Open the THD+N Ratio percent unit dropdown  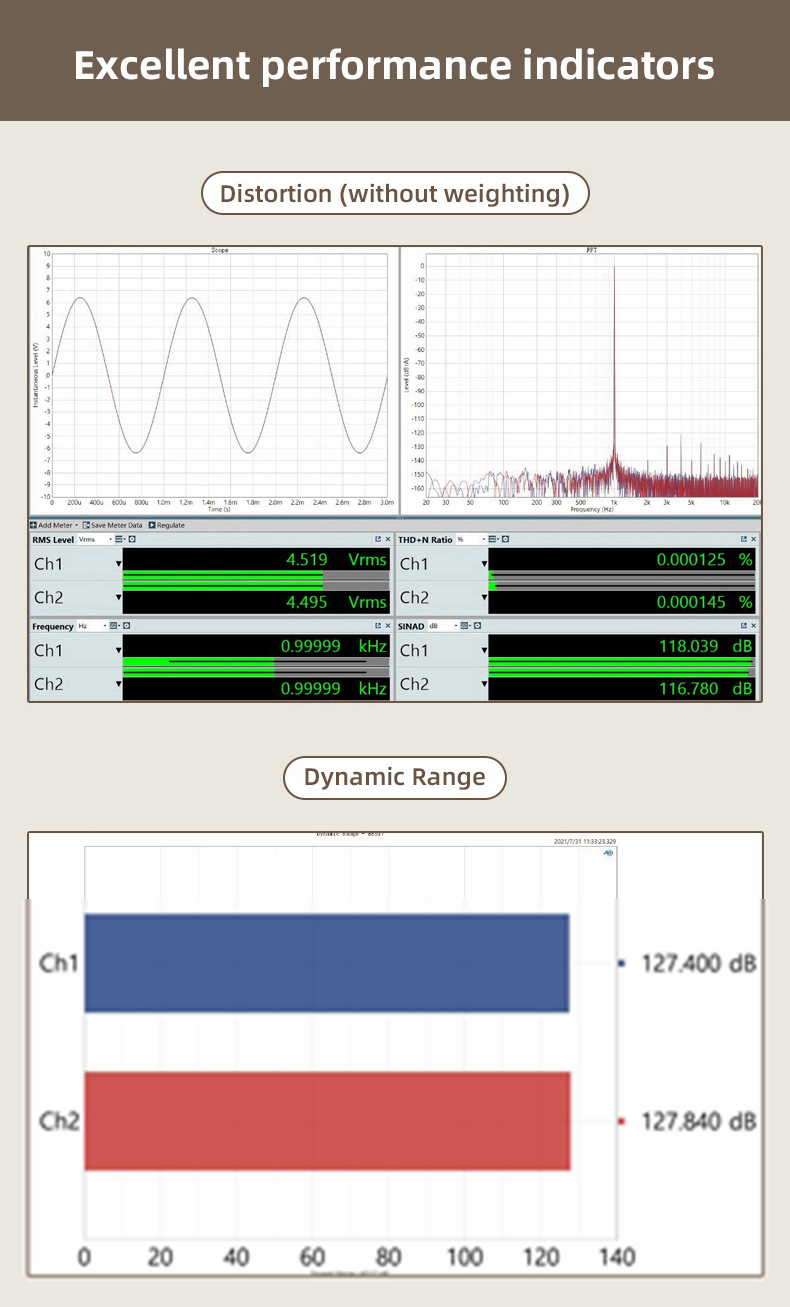(484, 540)
